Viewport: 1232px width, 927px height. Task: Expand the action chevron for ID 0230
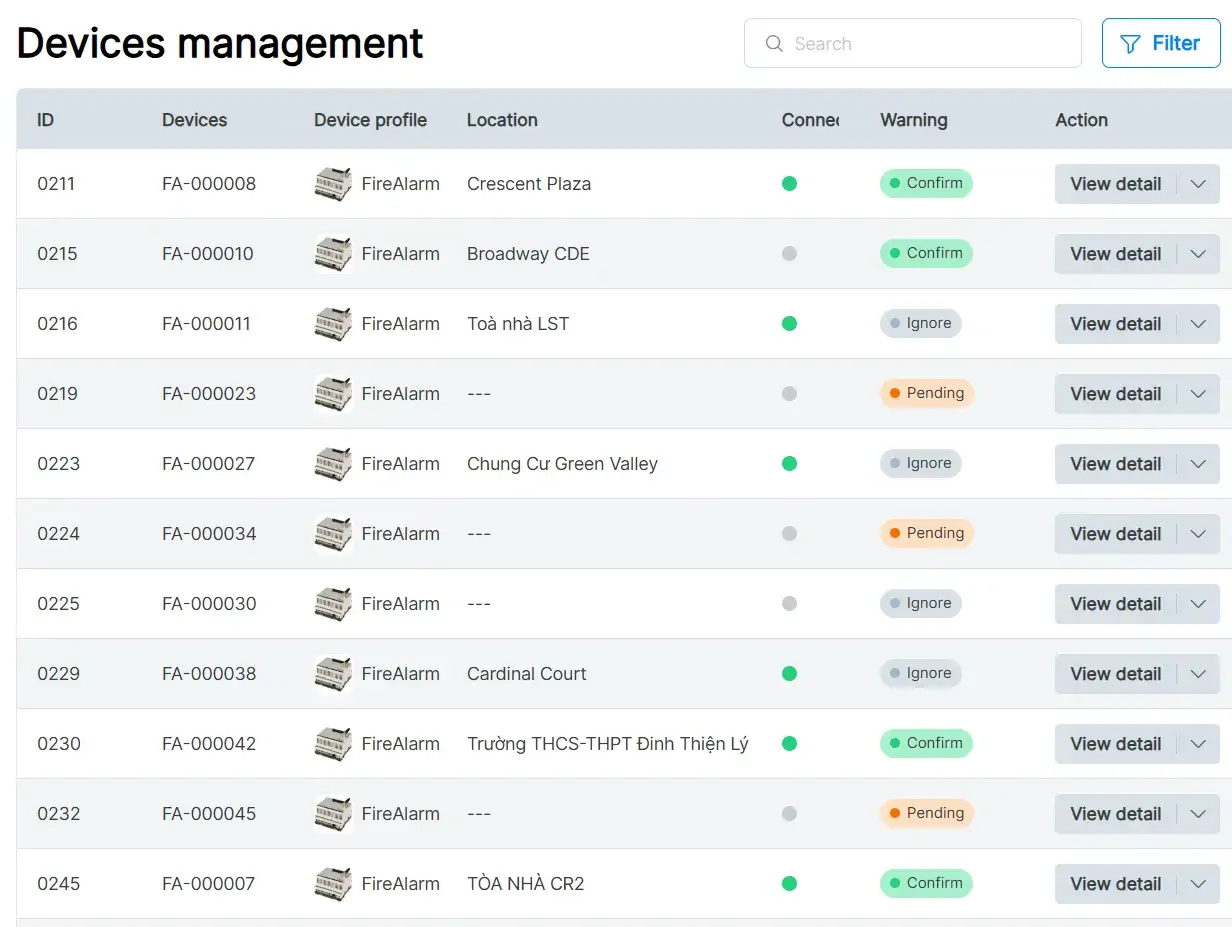point(1199,744)
